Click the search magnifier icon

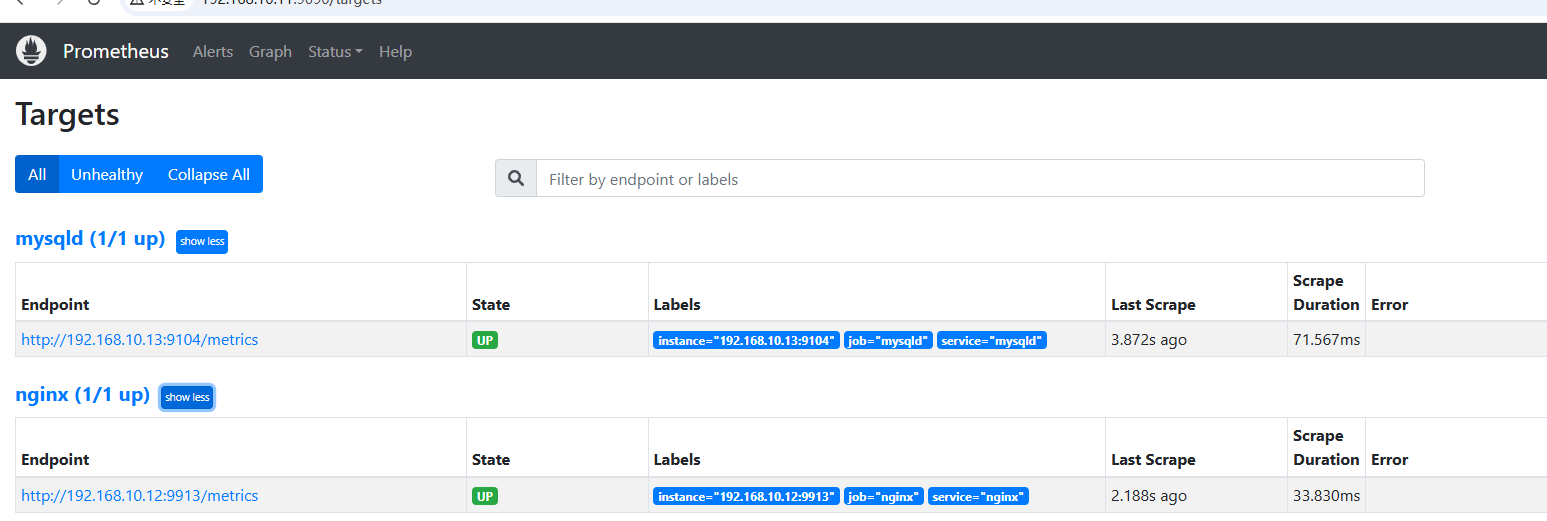[516, 178]
